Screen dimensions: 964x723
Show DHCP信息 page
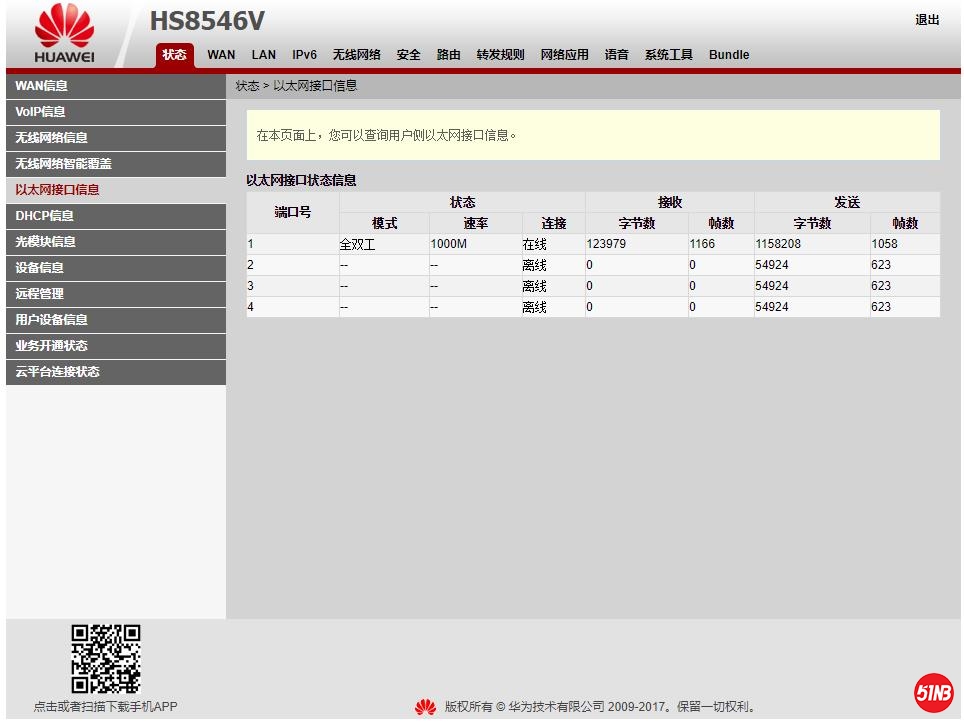pyautogui.click(x=44, y=216)
